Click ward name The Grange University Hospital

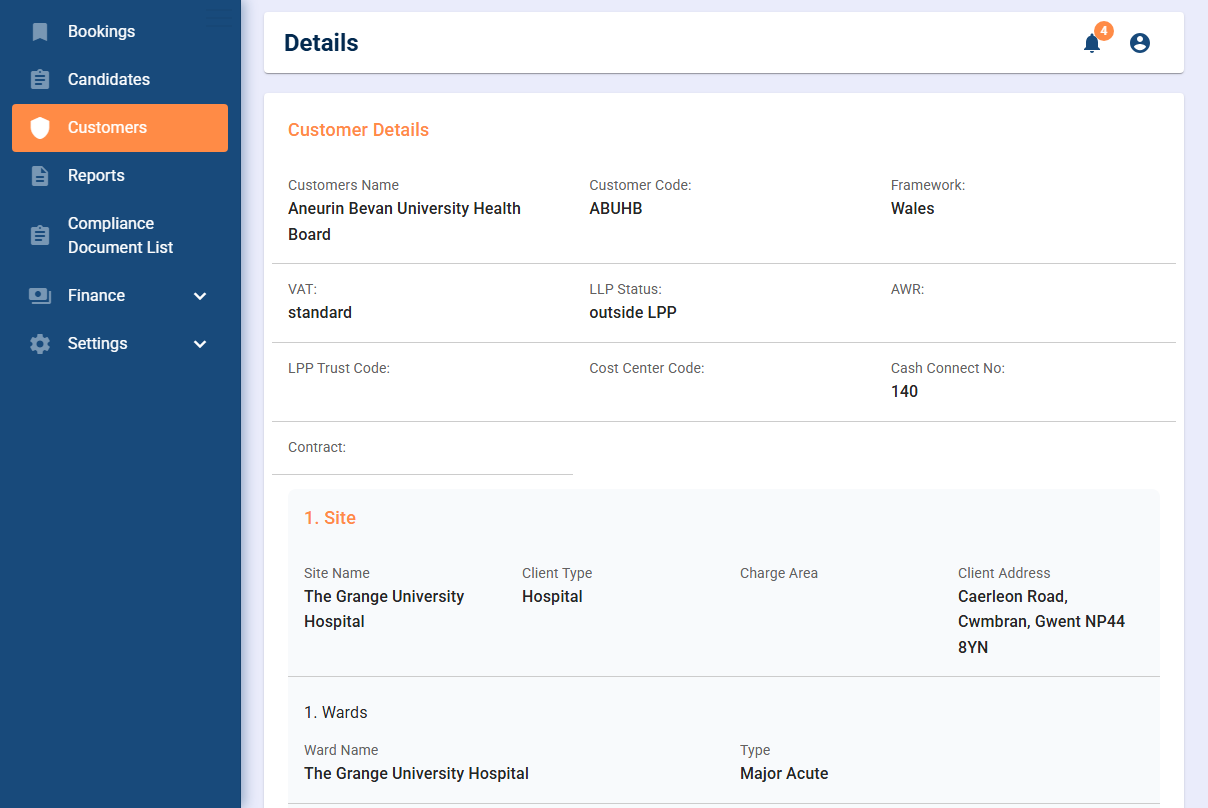coord(416,774)
